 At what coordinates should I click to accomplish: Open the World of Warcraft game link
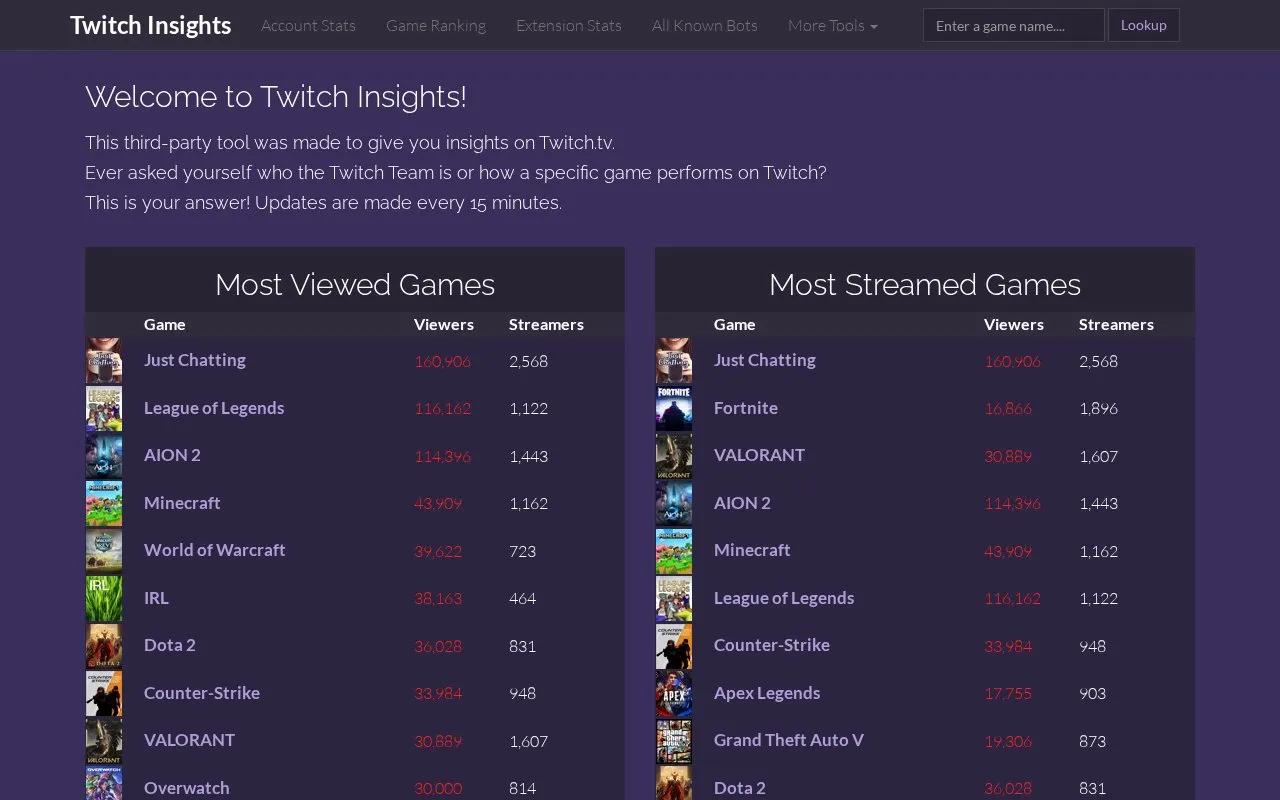(215, 550)
